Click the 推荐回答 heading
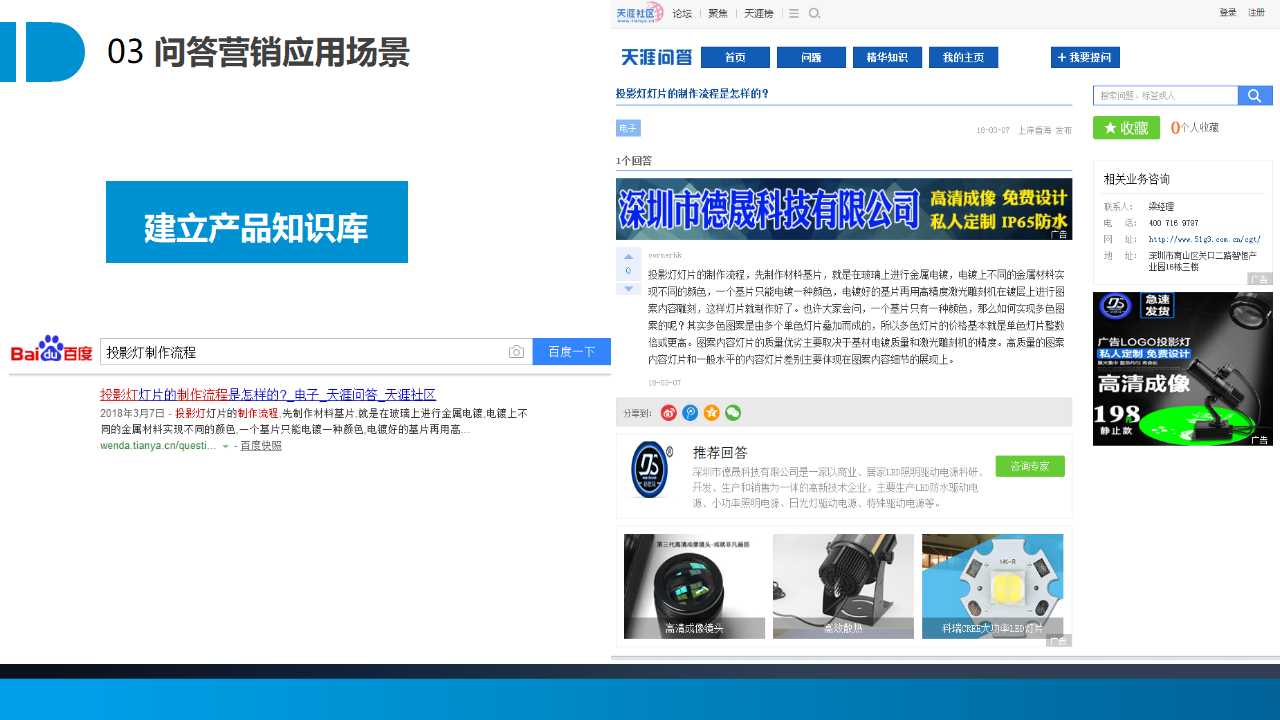The image size is (1280, 720). (x=720, y=452)
